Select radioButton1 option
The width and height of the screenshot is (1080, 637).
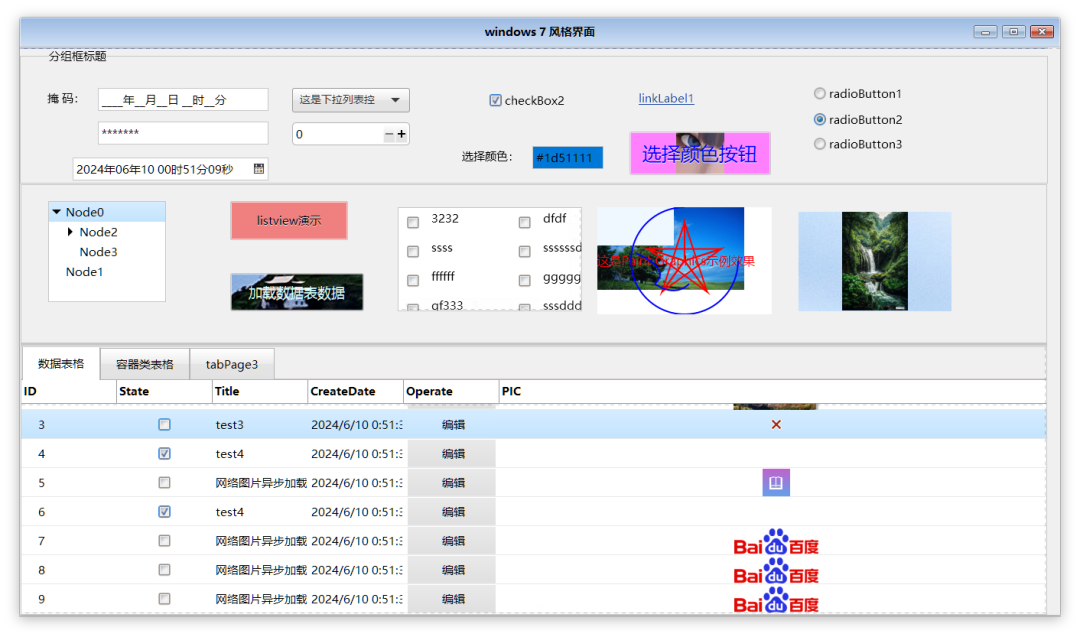820,94
